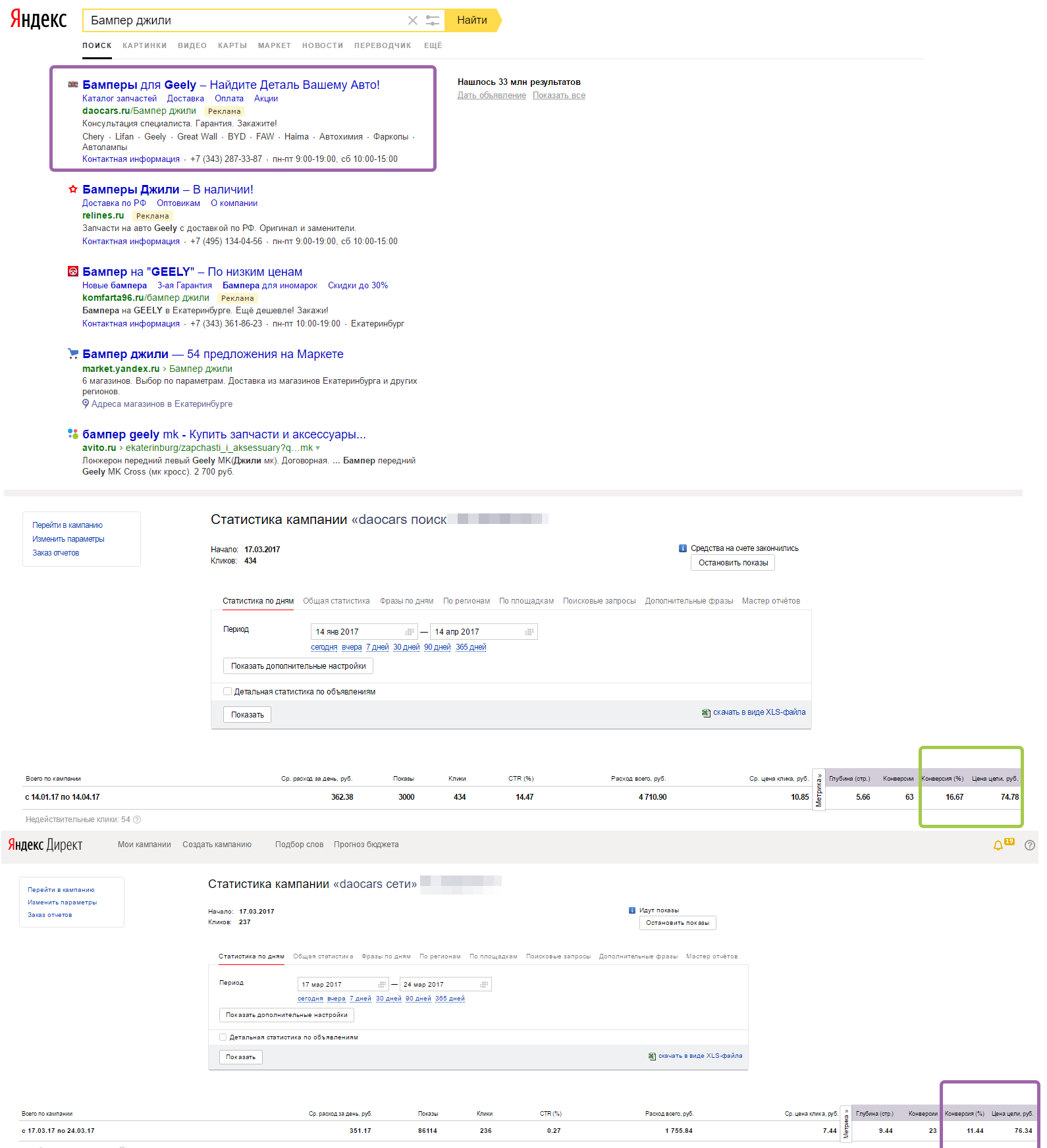Open calendar icon in 14 янв 2017 field
This screenshot has width=1047, height=1148.
(x=410, y=632)
